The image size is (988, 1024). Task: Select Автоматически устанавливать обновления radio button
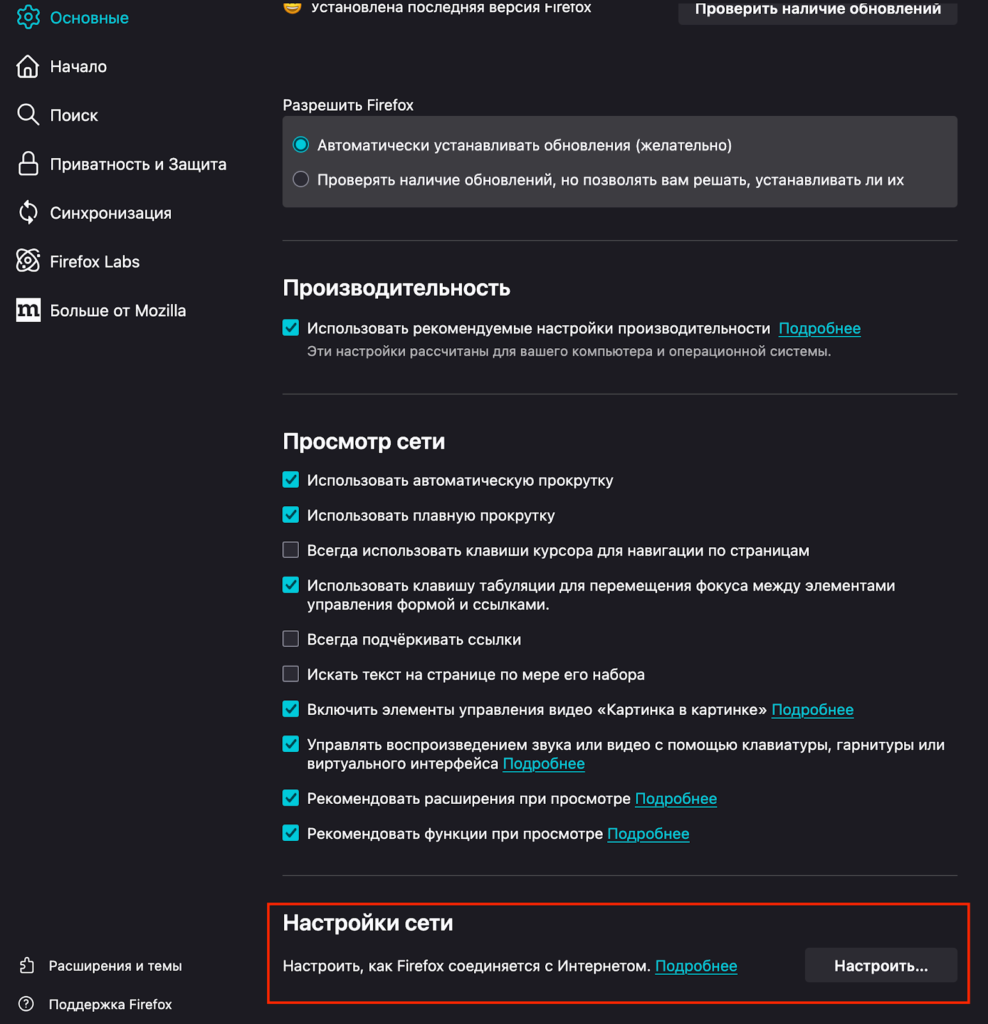point(300,144)
